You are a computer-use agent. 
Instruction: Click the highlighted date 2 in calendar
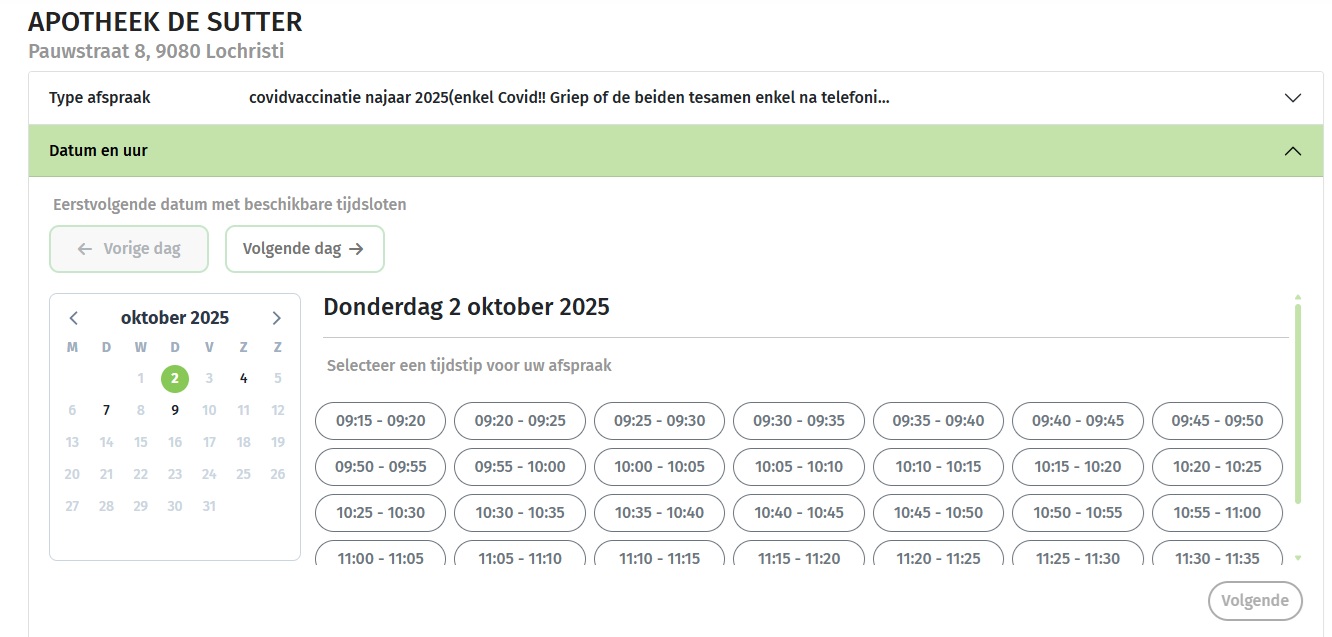(174, 378)
